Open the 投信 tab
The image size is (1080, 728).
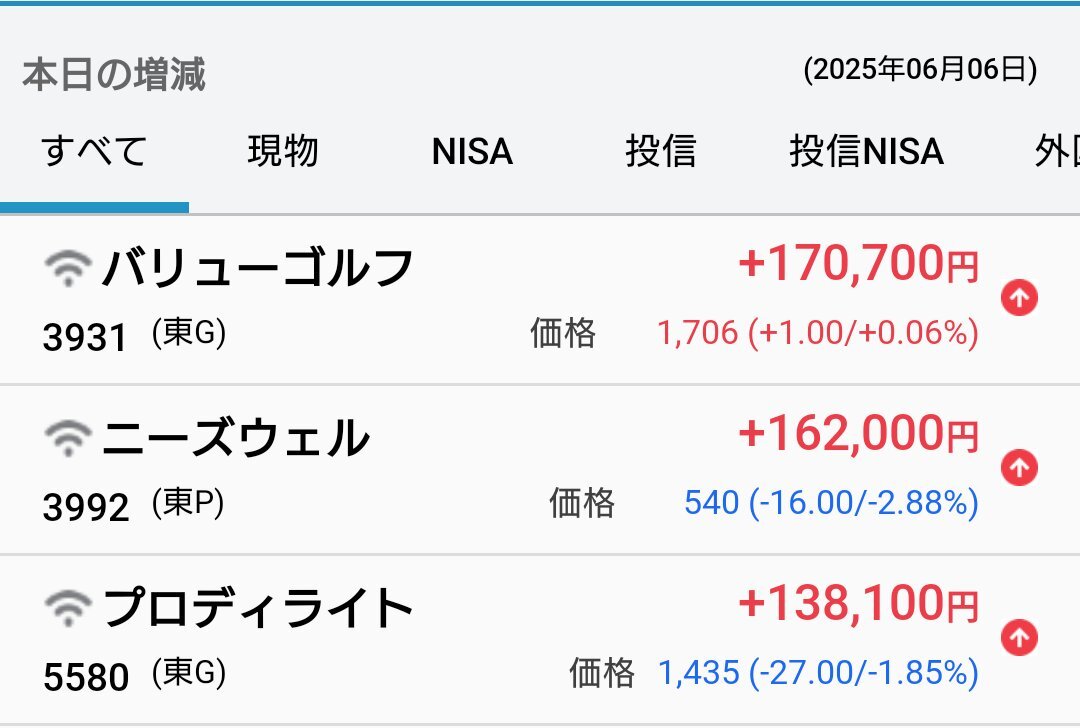click(x=661, y=152)
